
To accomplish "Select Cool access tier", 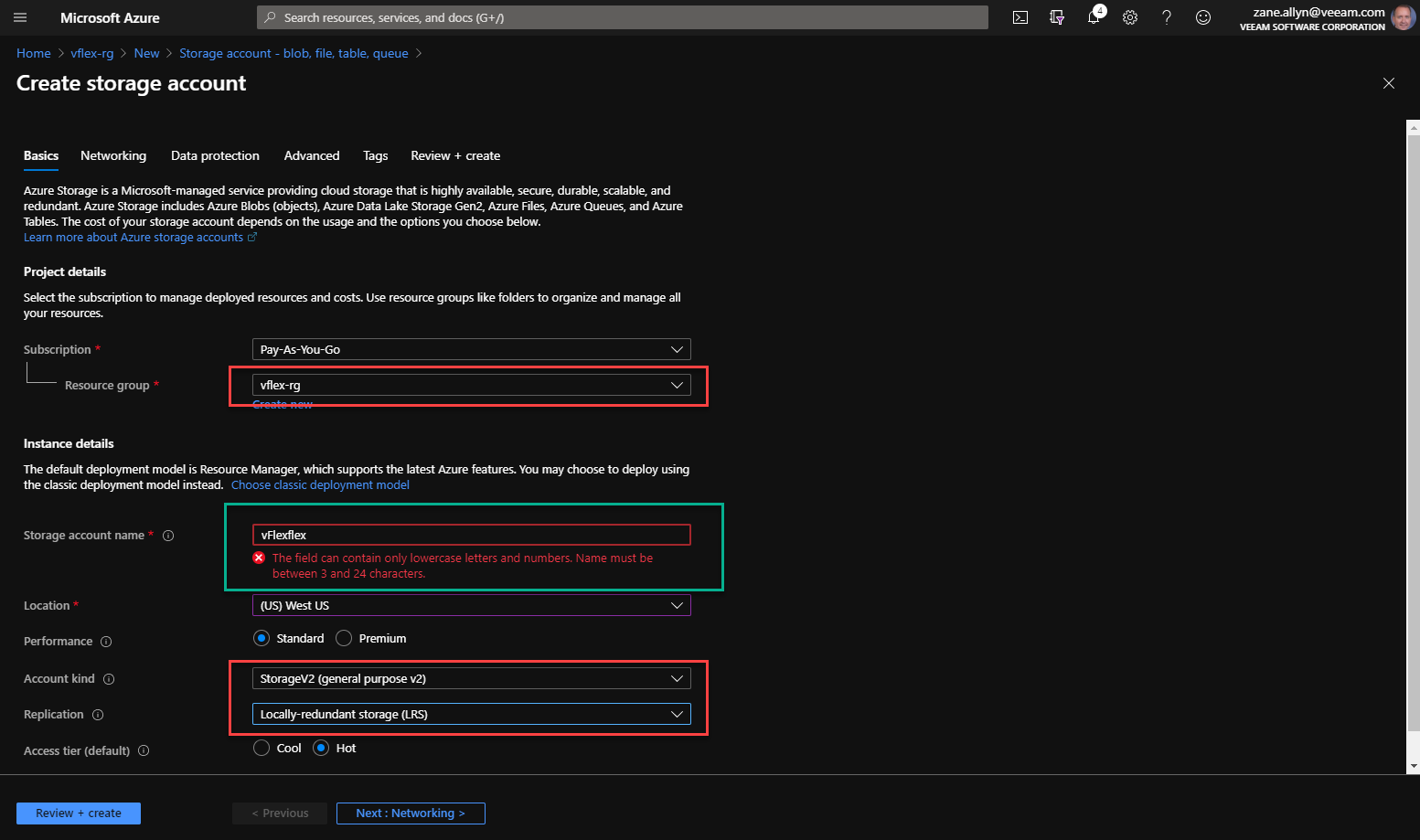I will (x=262, y=748).
